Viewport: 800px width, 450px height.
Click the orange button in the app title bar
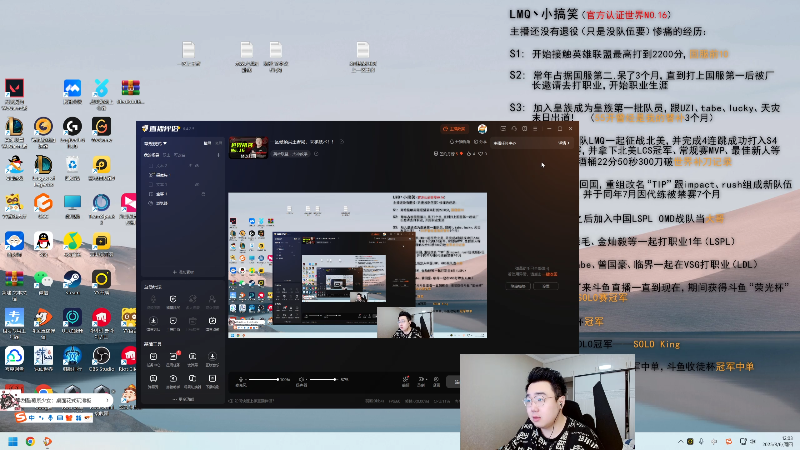(x=455, y=129)
